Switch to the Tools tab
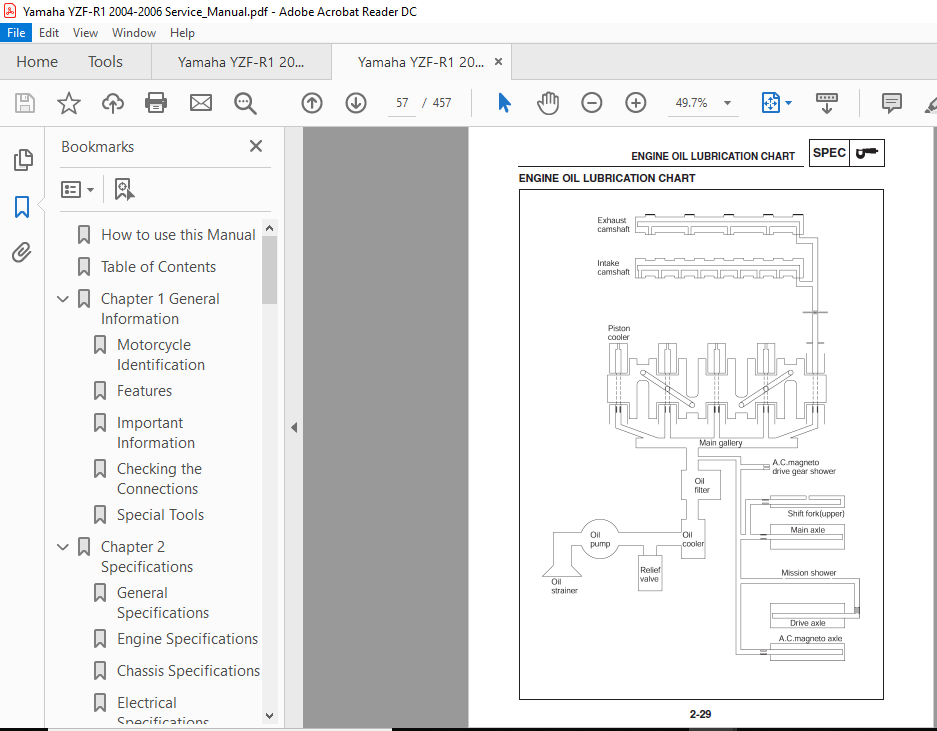The height and width of the screenshot is (731, 937). point(105,62)
